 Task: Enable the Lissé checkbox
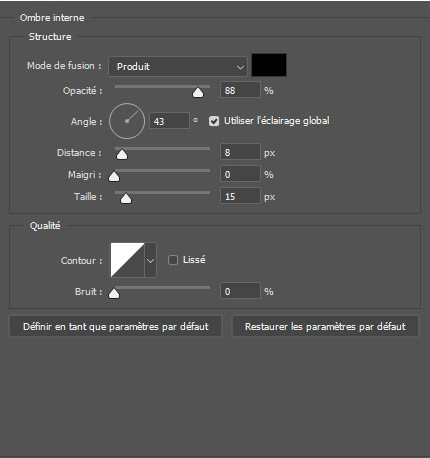pos(173,260)
